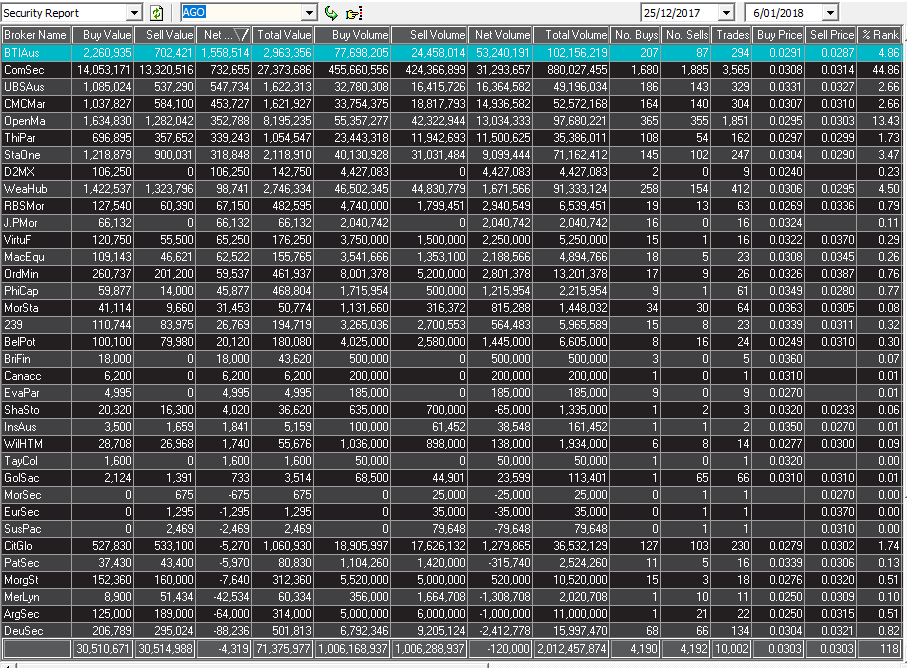Select the MorSta broker row
This screenshot has width=907, height=668.
coord(452,308)
